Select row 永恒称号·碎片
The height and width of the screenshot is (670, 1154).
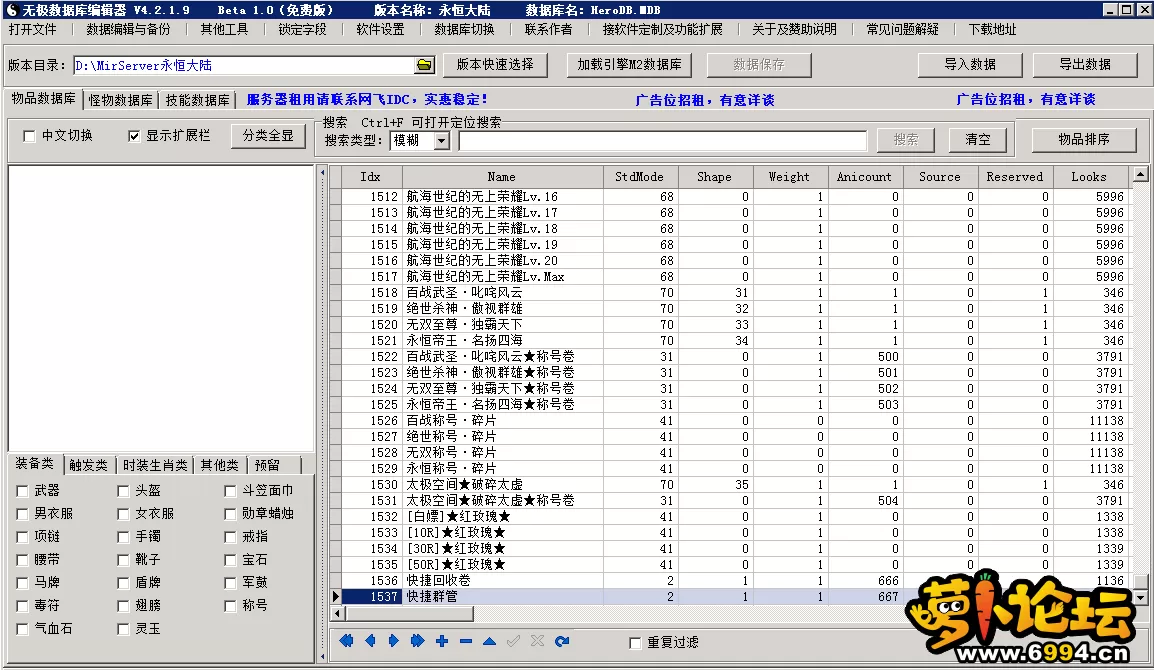click(729, 468)
